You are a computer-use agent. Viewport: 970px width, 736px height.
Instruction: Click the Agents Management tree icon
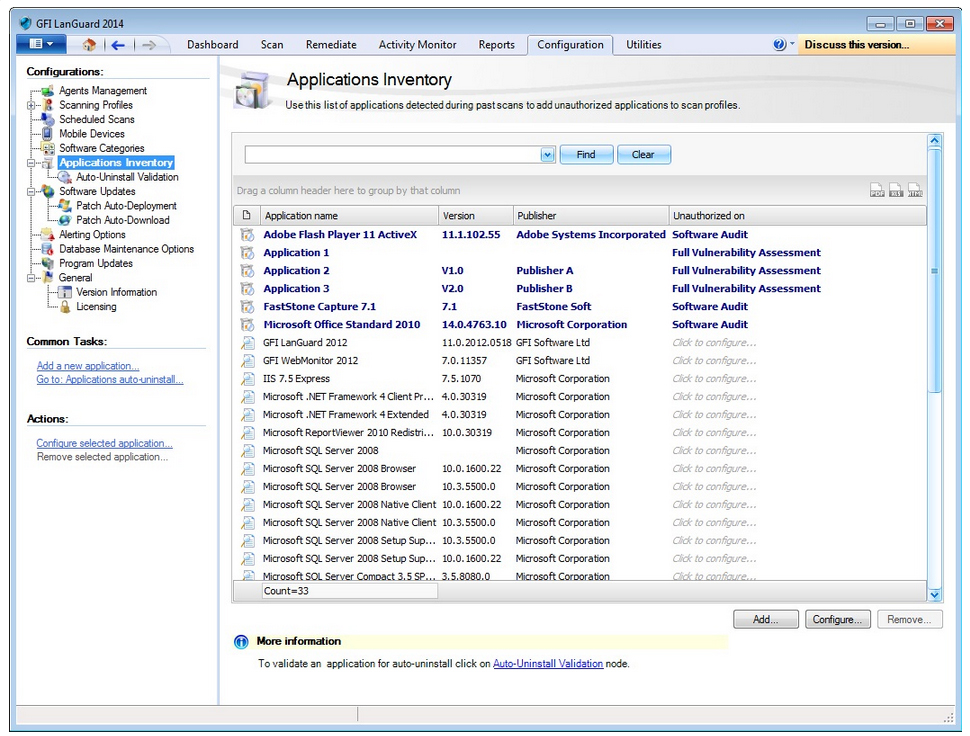(x=48, y=91)
